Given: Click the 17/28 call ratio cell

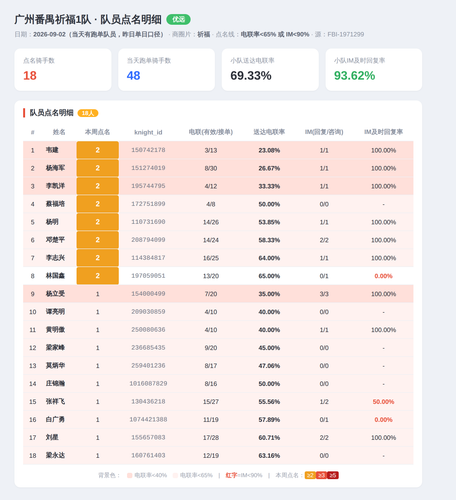Looking at the screenshot, I should pos(211,438).
